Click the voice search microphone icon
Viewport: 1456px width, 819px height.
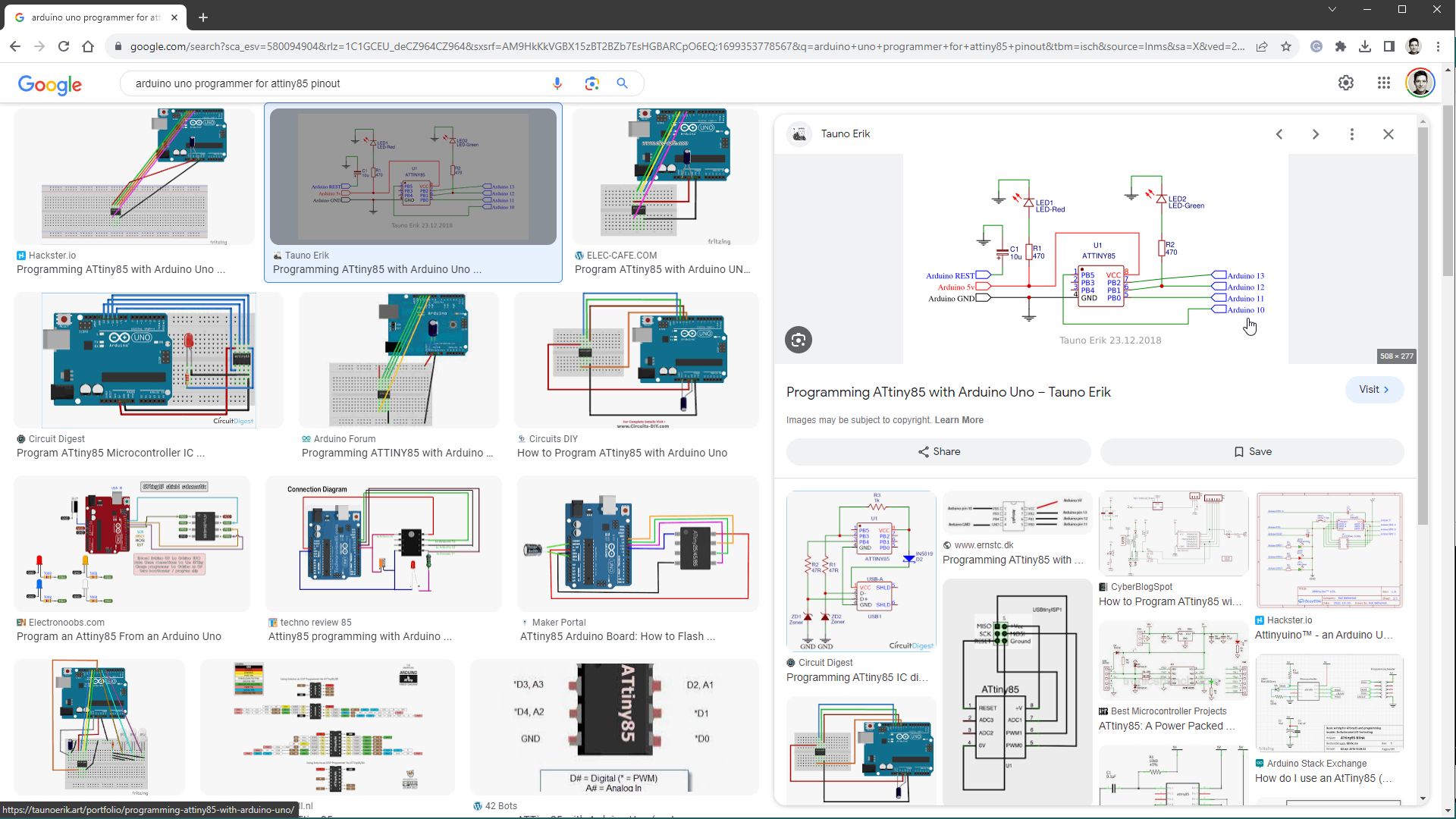557,83
